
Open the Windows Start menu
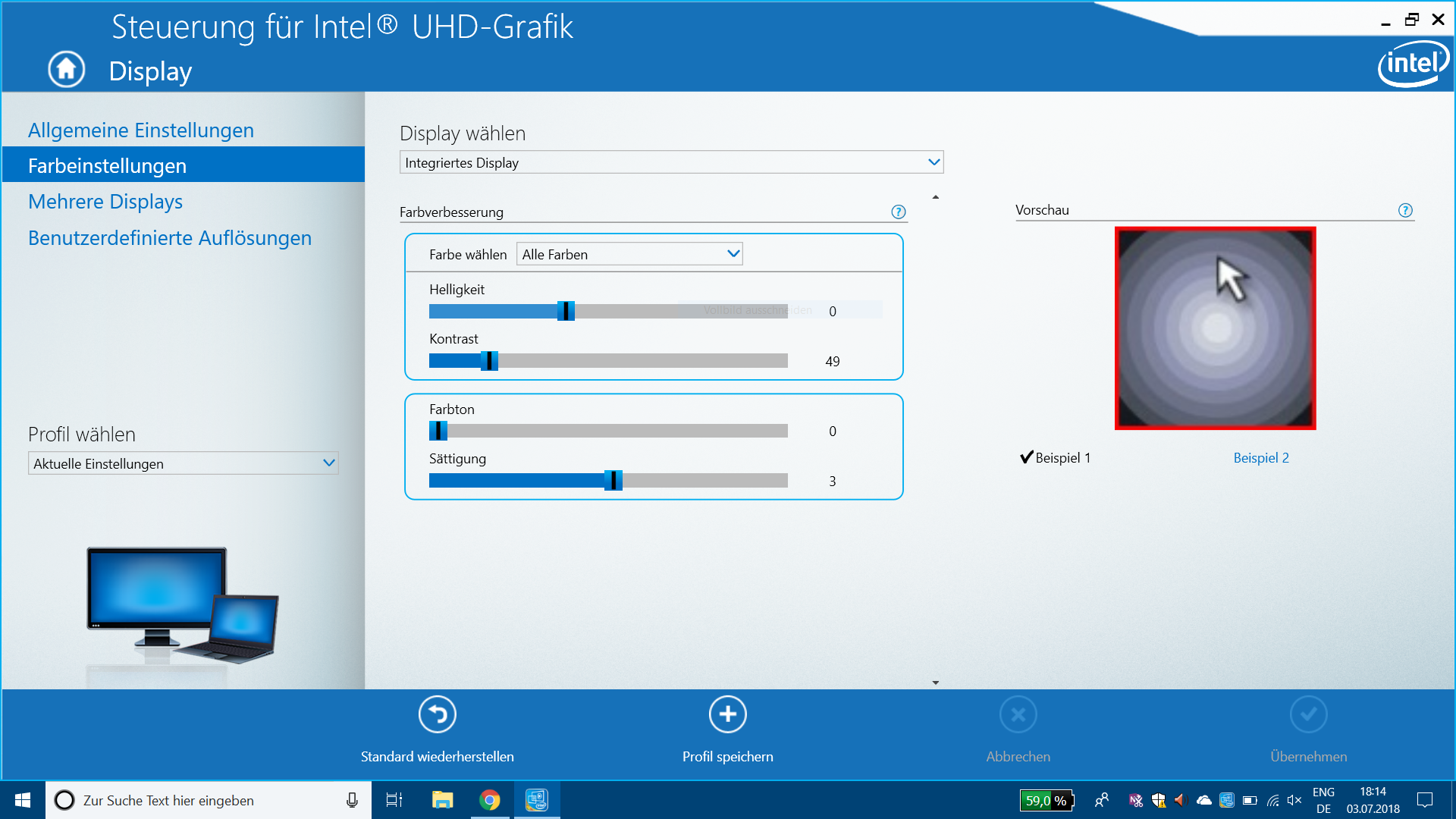23,800
